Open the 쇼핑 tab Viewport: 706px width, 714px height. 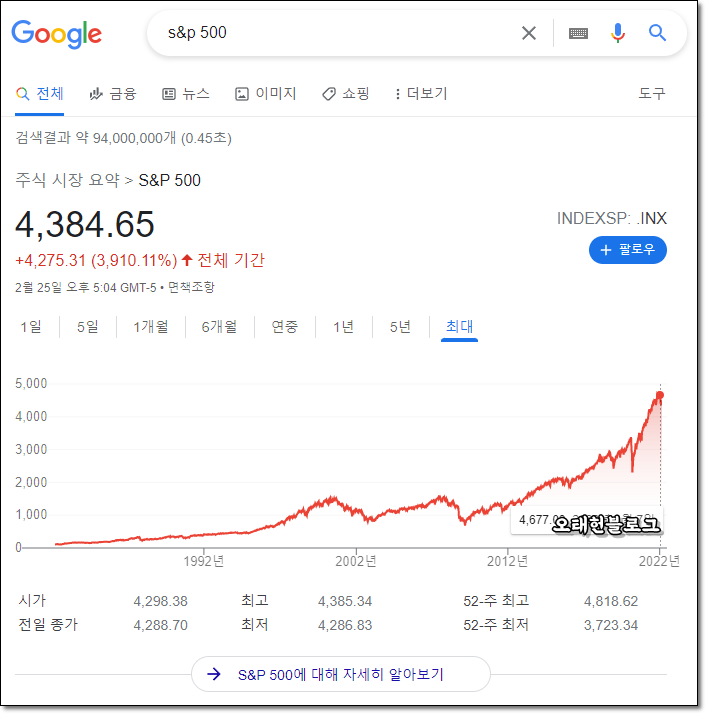pos(346,94)
